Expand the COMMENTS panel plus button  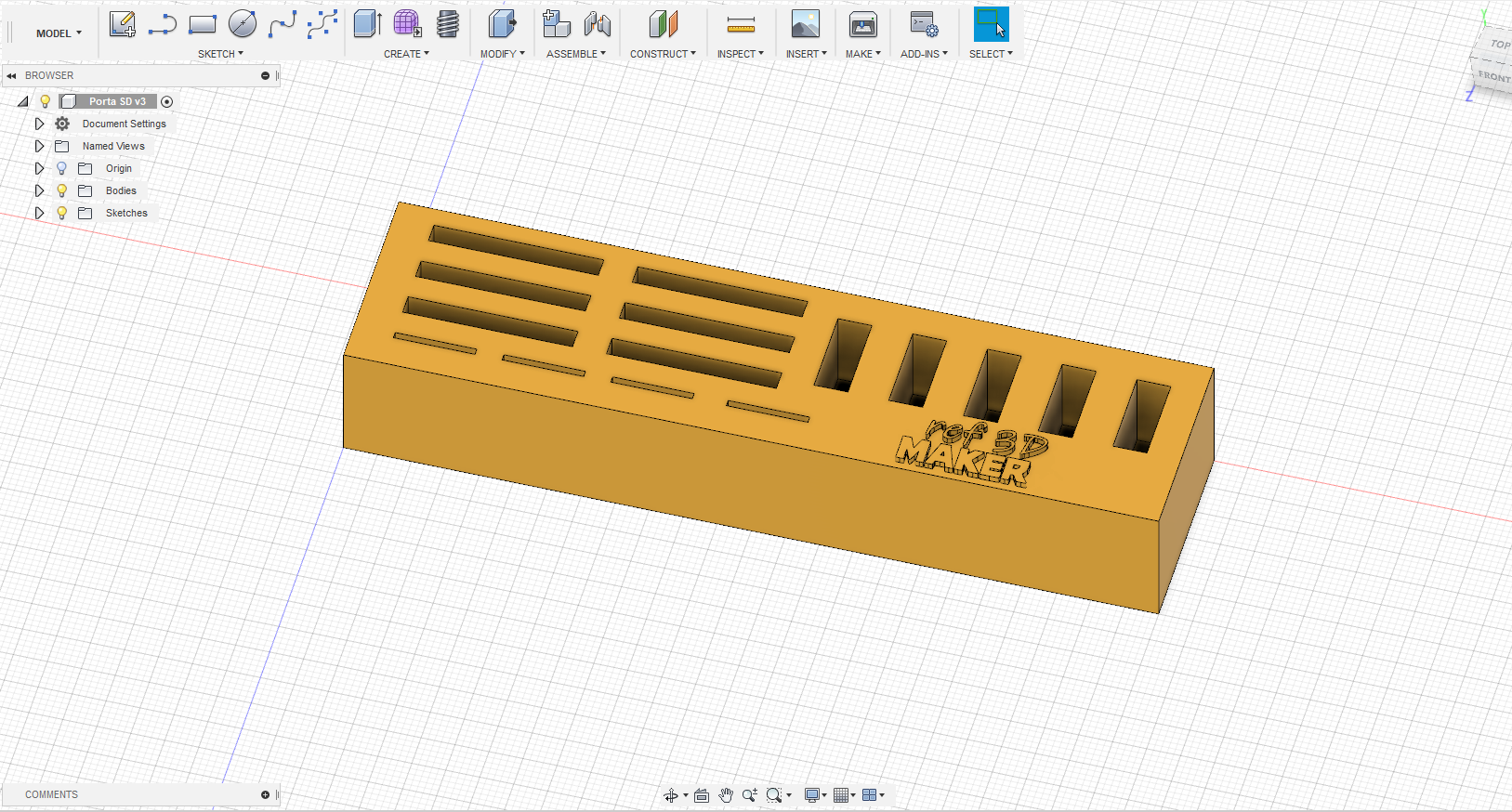click(265, 795)
